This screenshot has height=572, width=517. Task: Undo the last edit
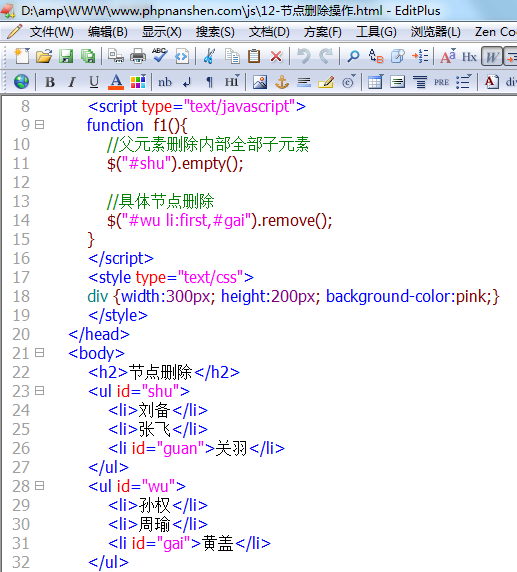coord(303,57)
